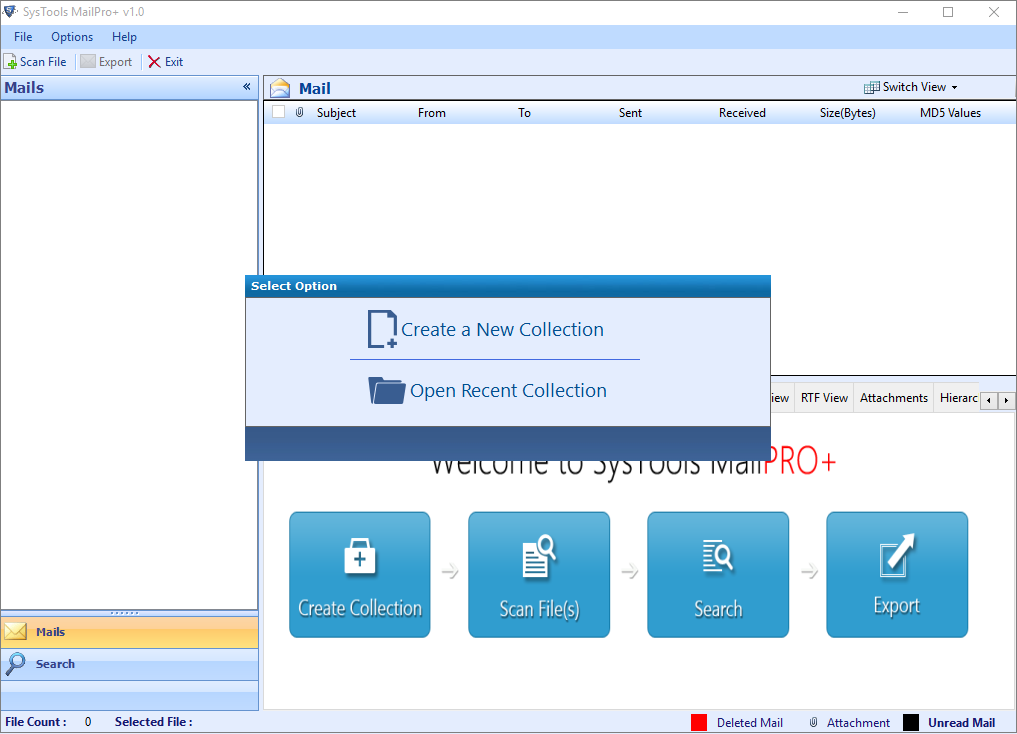Click the attachment paperclip column header
Screen dimensions: 1017x734
point(300,112)
